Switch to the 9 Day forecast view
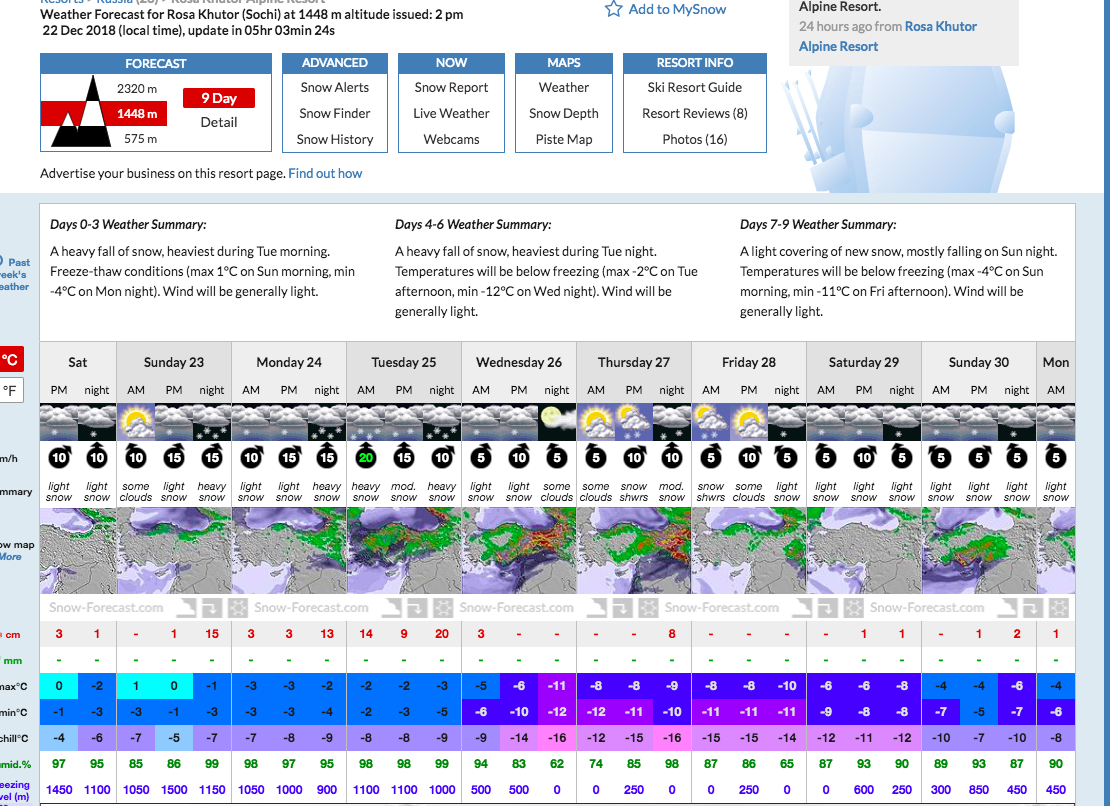1110x806 pixels. [219, 98]
